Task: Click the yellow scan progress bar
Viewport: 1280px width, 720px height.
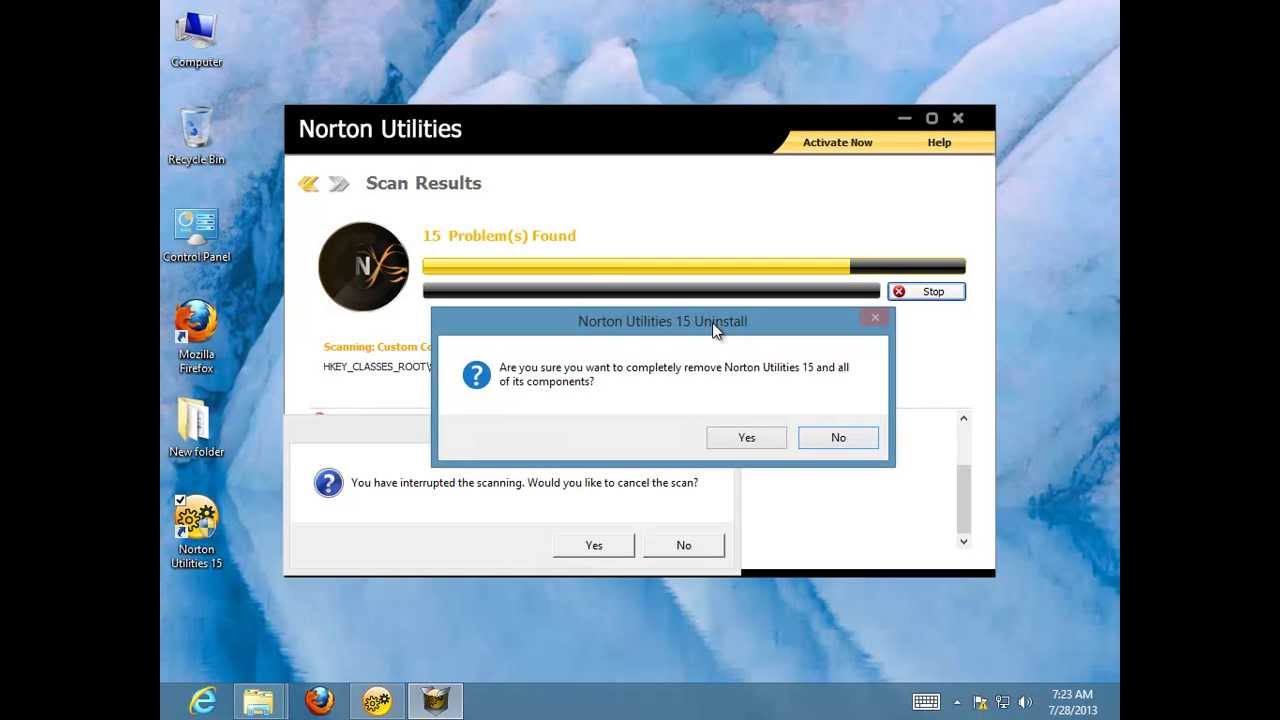Action: click(x=694, y=266)
